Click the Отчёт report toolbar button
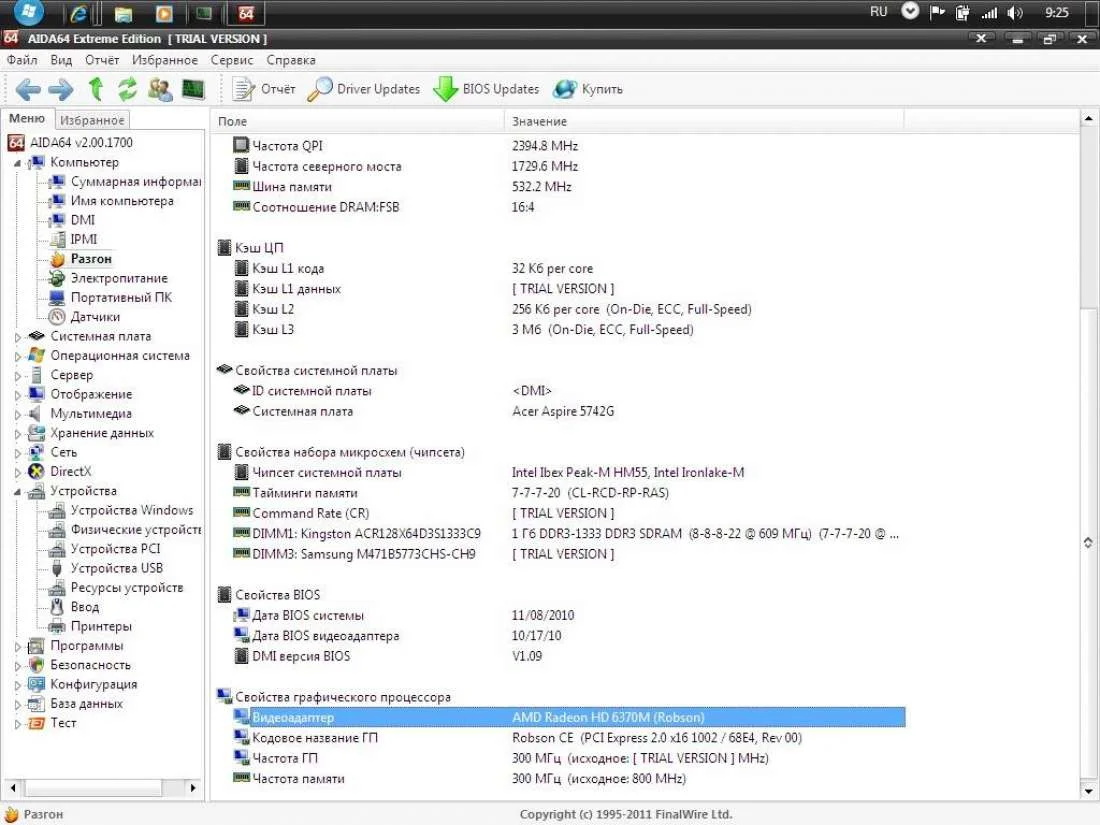1100x825 pixels. [x=265, y=90]
